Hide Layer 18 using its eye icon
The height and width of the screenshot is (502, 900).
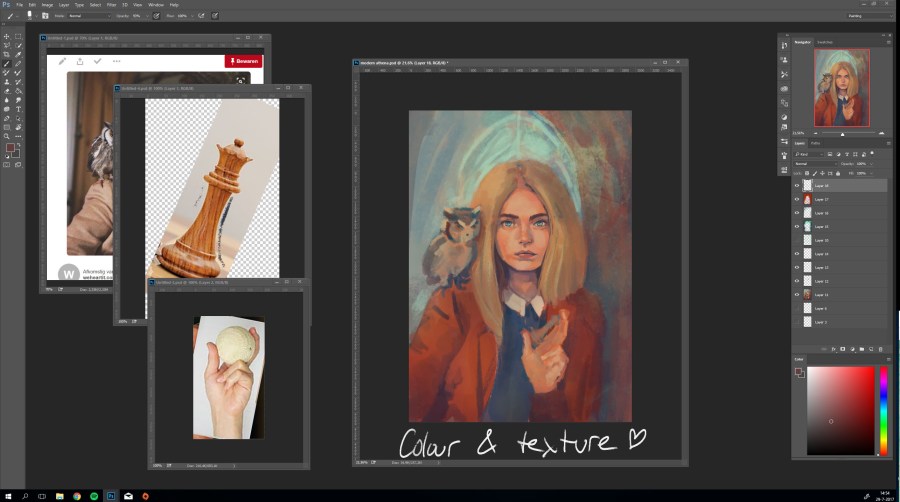797,186
